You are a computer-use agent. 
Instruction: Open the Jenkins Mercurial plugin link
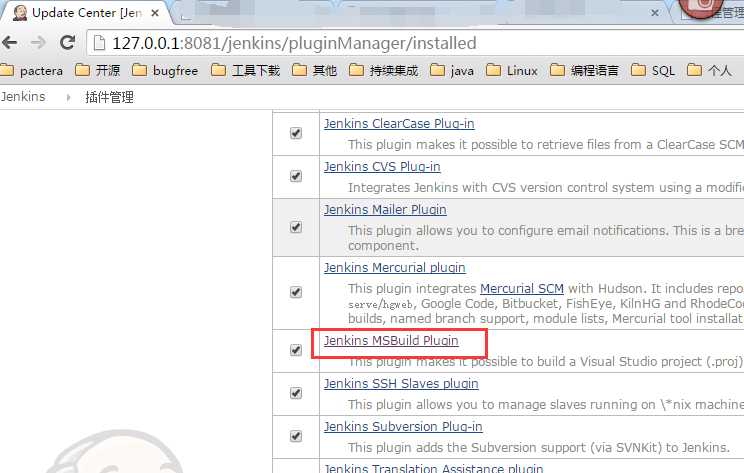395,268
